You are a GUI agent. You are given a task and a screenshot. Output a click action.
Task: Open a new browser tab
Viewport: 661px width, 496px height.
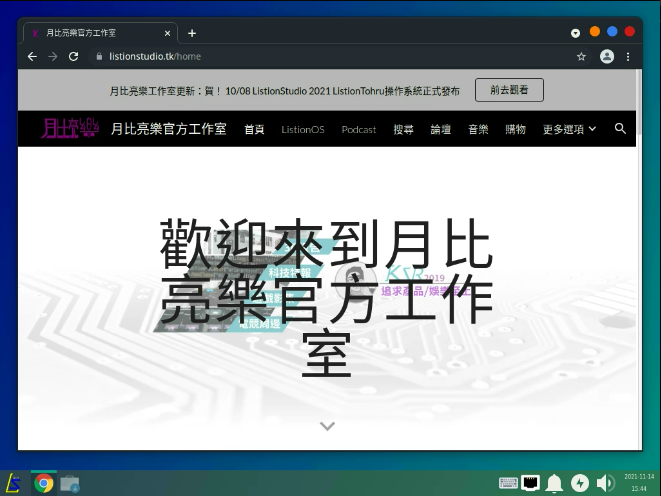[x=192, y=33]
